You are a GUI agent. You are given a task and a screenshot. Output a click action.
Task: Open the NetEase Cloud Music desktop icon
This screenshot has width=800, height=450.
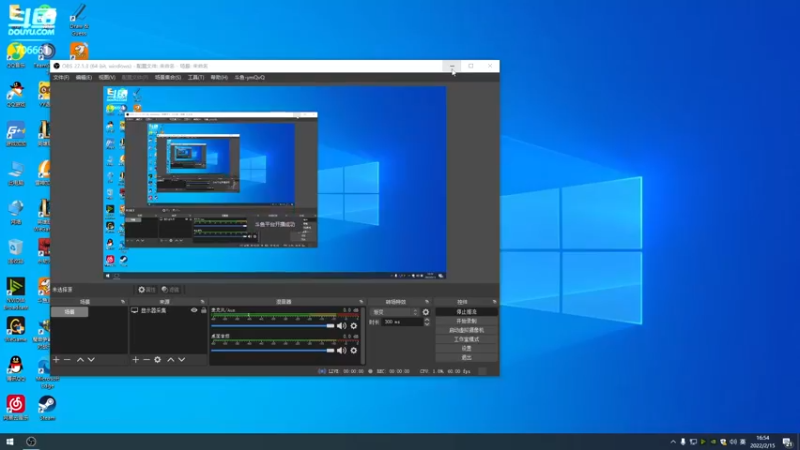[x=15, y=408]
